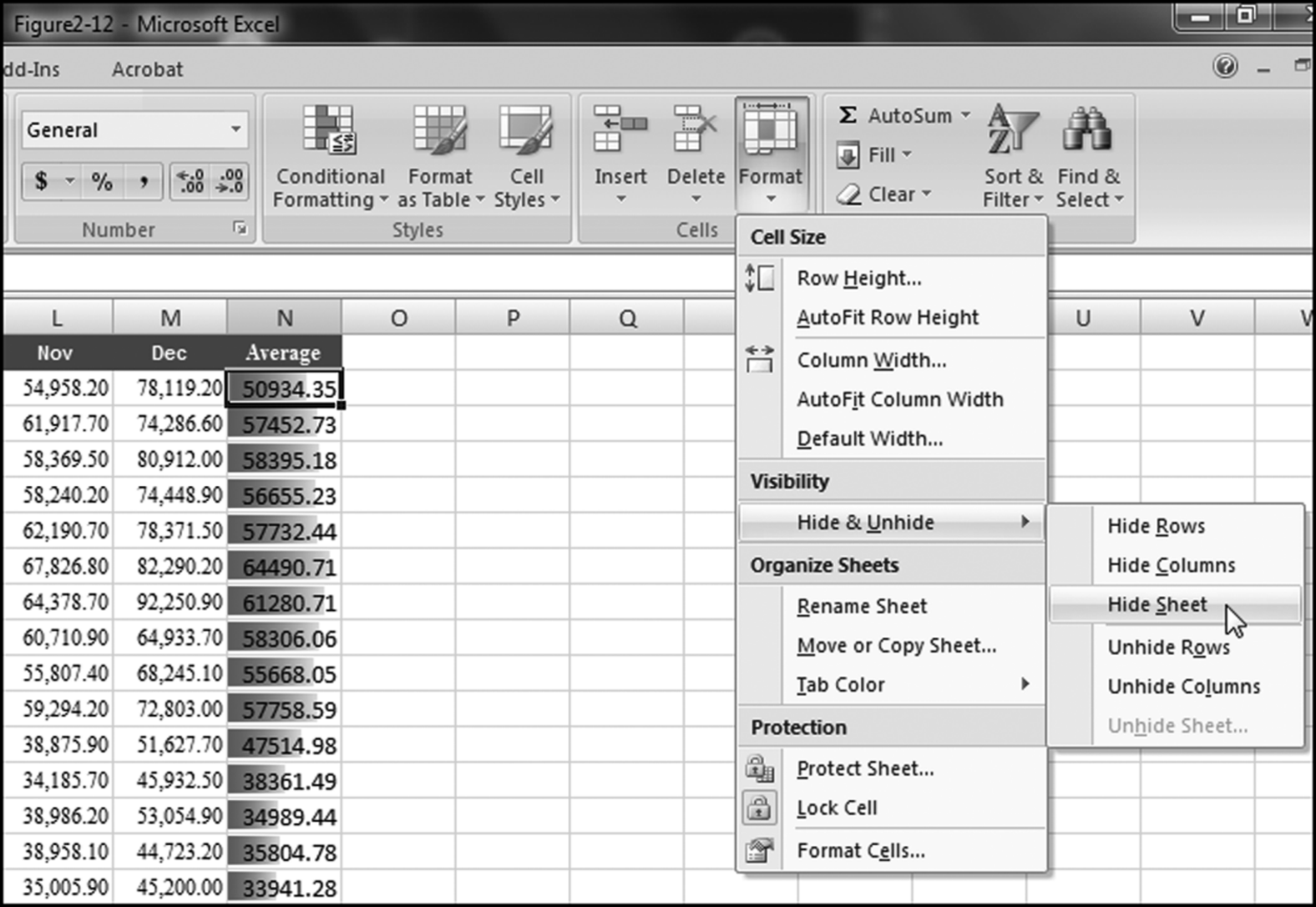Open the Cell Styles gallery
1316x907 pixels.
526,156
